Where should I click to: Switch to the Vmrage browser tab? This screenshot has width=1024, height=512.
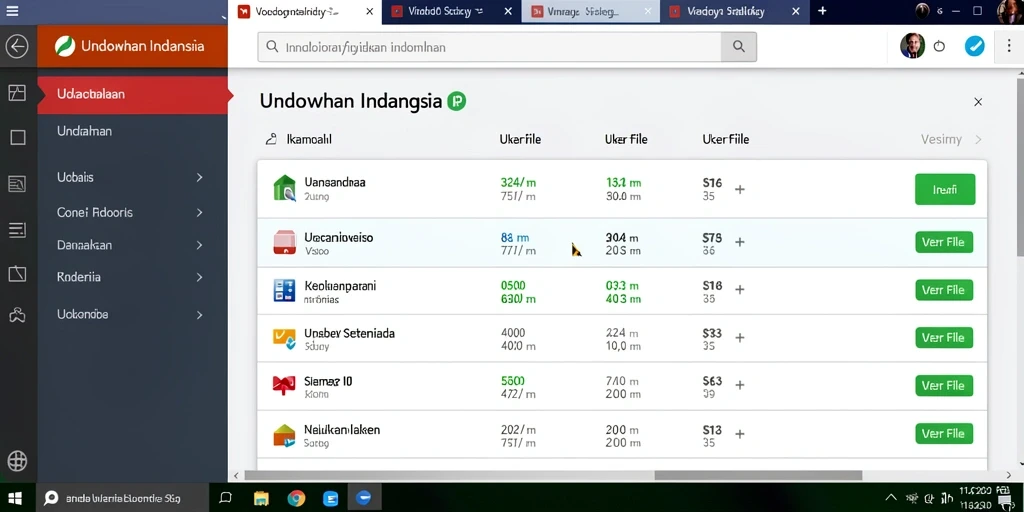coord(591,12)
